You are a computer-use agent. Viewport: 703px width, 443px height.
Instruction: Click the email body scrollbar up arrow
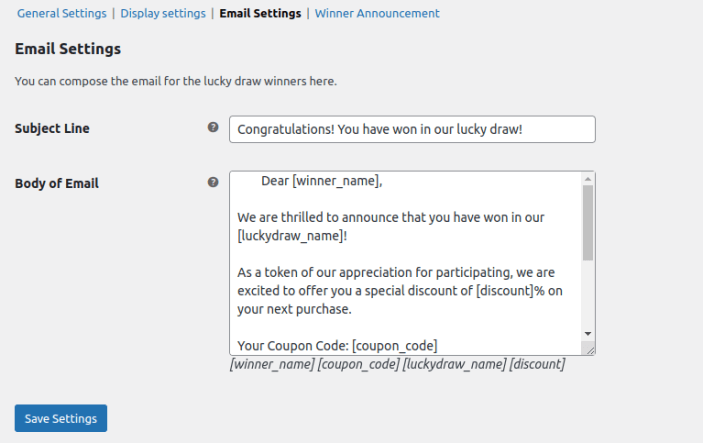click(x=588, y=179)
